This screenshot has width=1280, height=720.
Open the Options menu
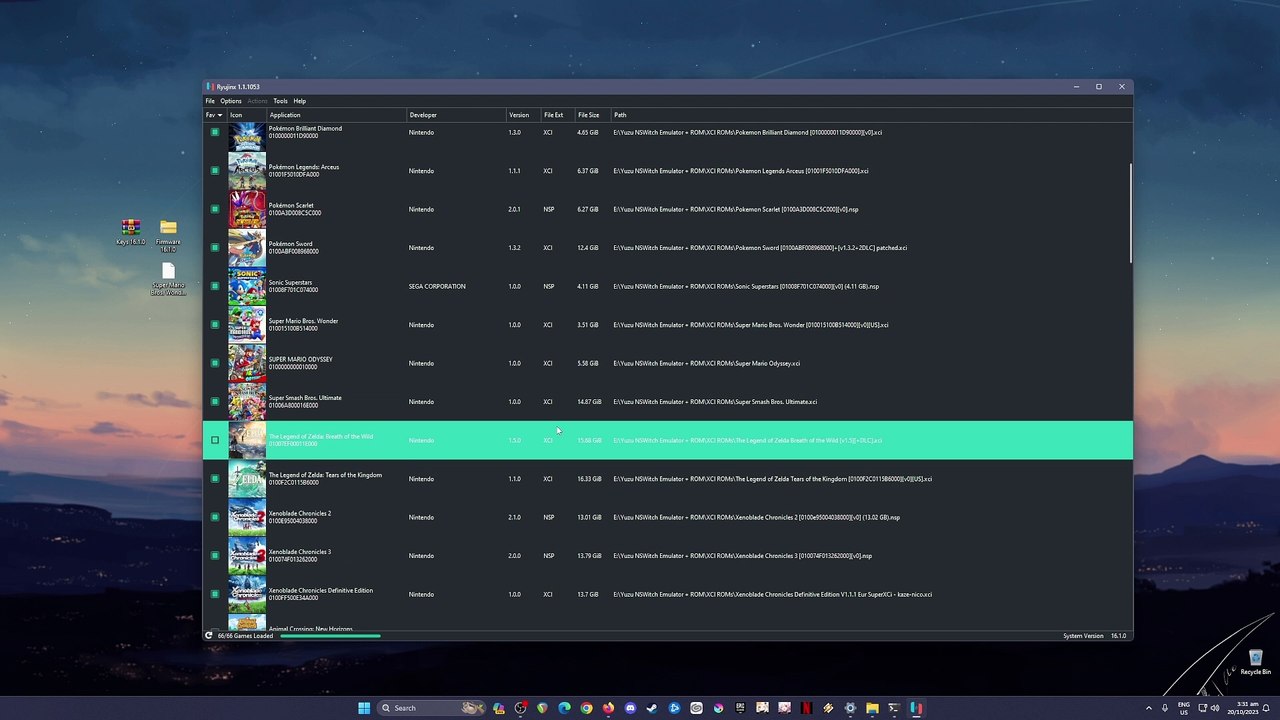[231, 101]
